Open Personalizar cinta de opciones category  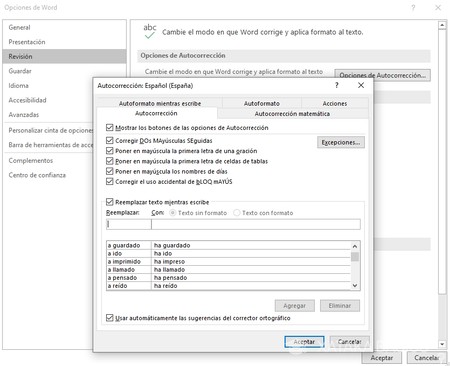click(x=48, y=130)
